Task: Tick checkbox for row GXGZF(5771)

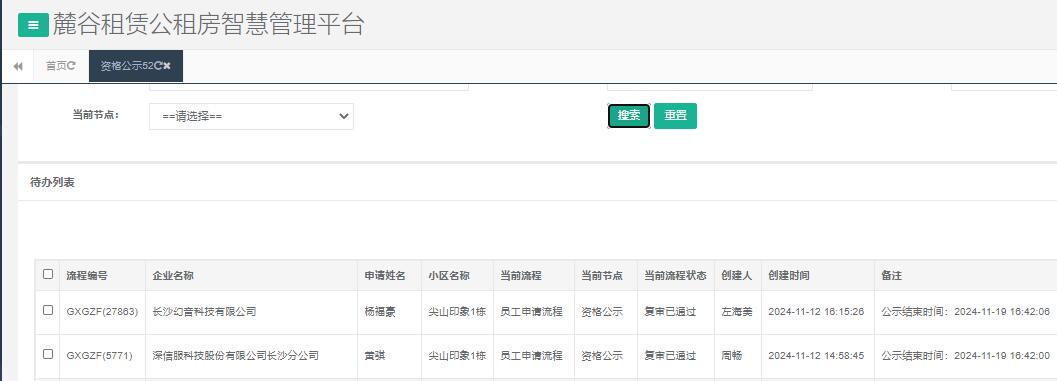Action: click(x=48, y=353)
